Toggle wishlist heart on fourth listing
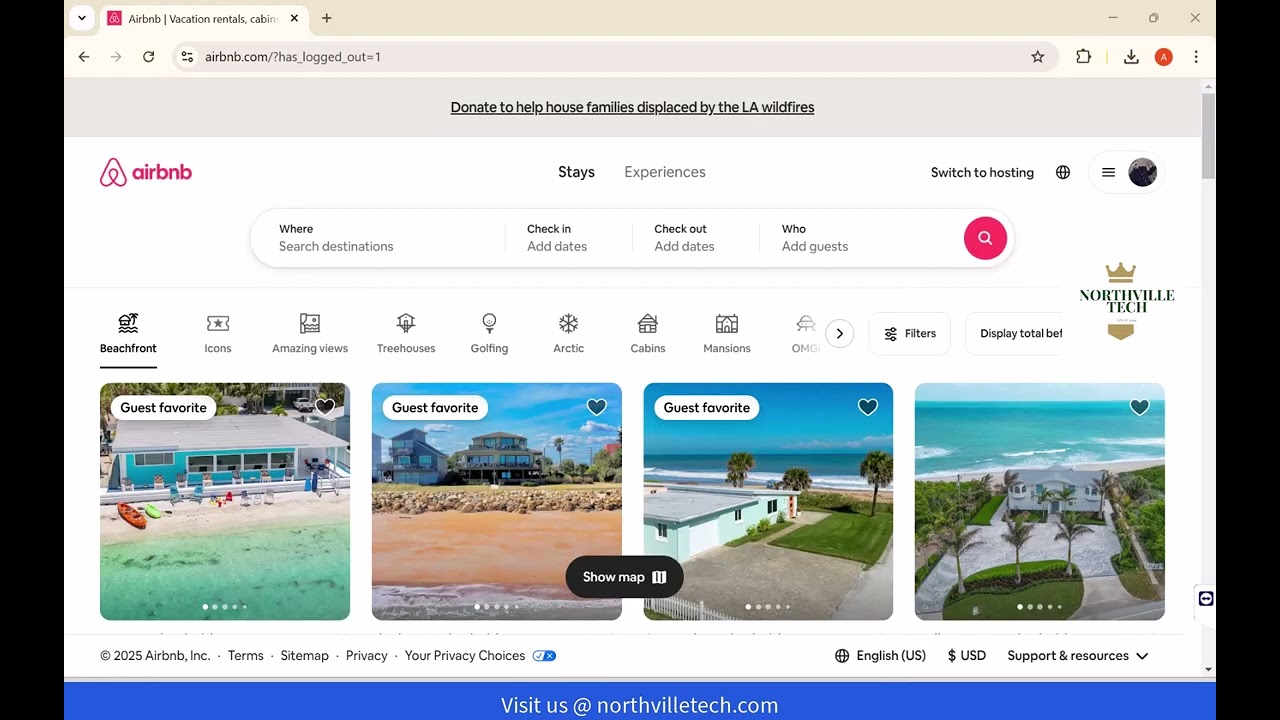The image size is (1280, 720). click(x=1140, y=407)
